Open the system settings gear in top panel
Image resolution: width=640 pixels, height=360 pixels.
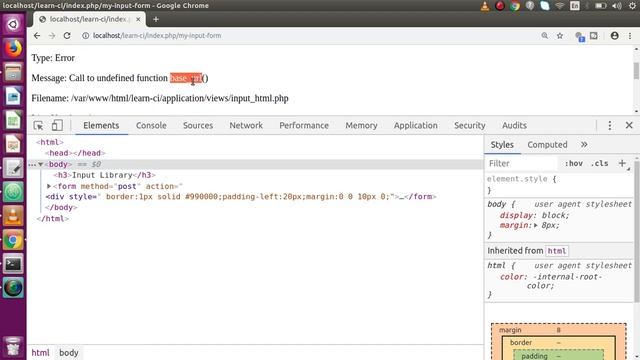tap(632, 6)
